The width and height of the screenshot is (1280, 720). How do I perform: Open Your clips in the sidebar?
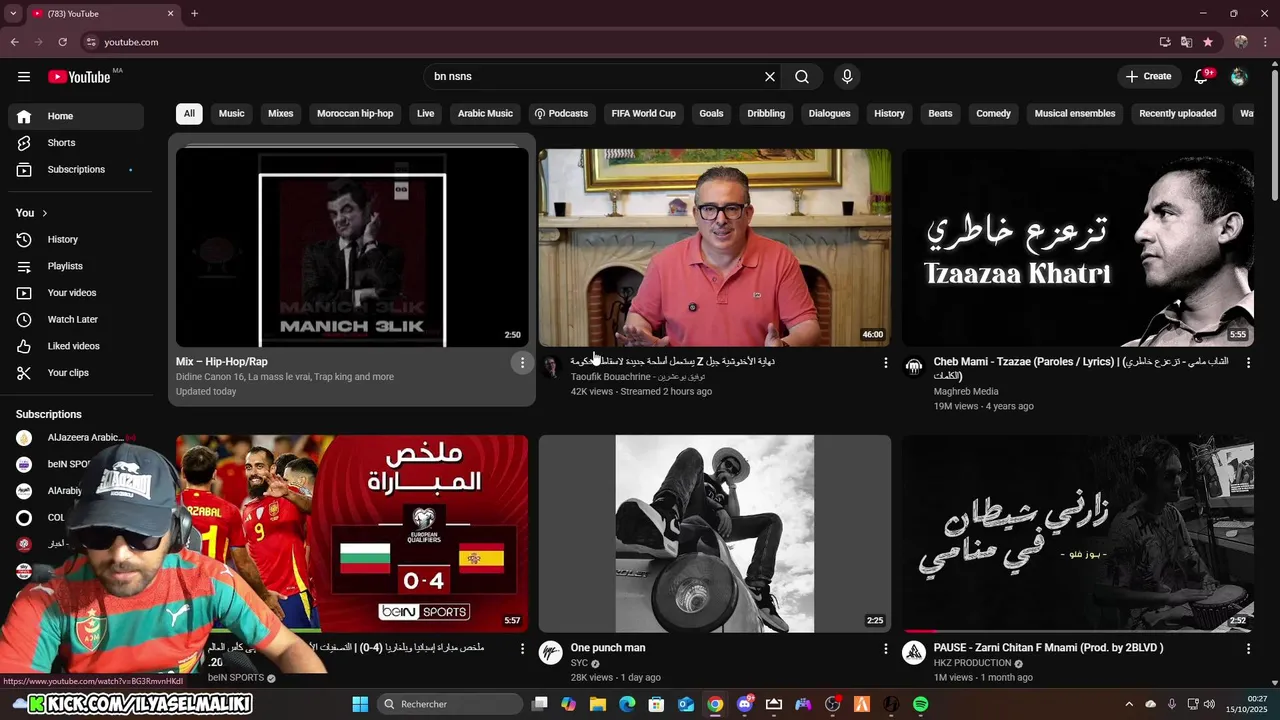pos(76,373)
